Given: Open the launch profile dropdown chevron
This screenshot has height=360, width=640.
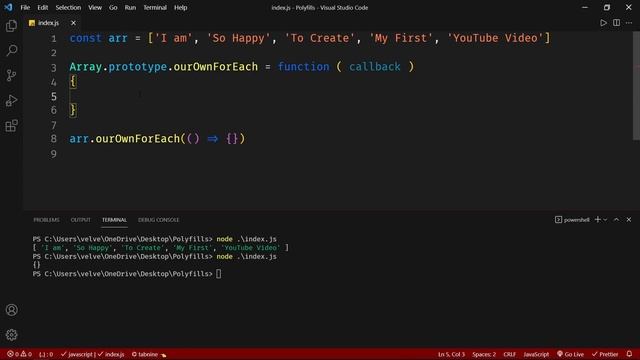Looking at the screenshot, I should click(x=605, y=220).
